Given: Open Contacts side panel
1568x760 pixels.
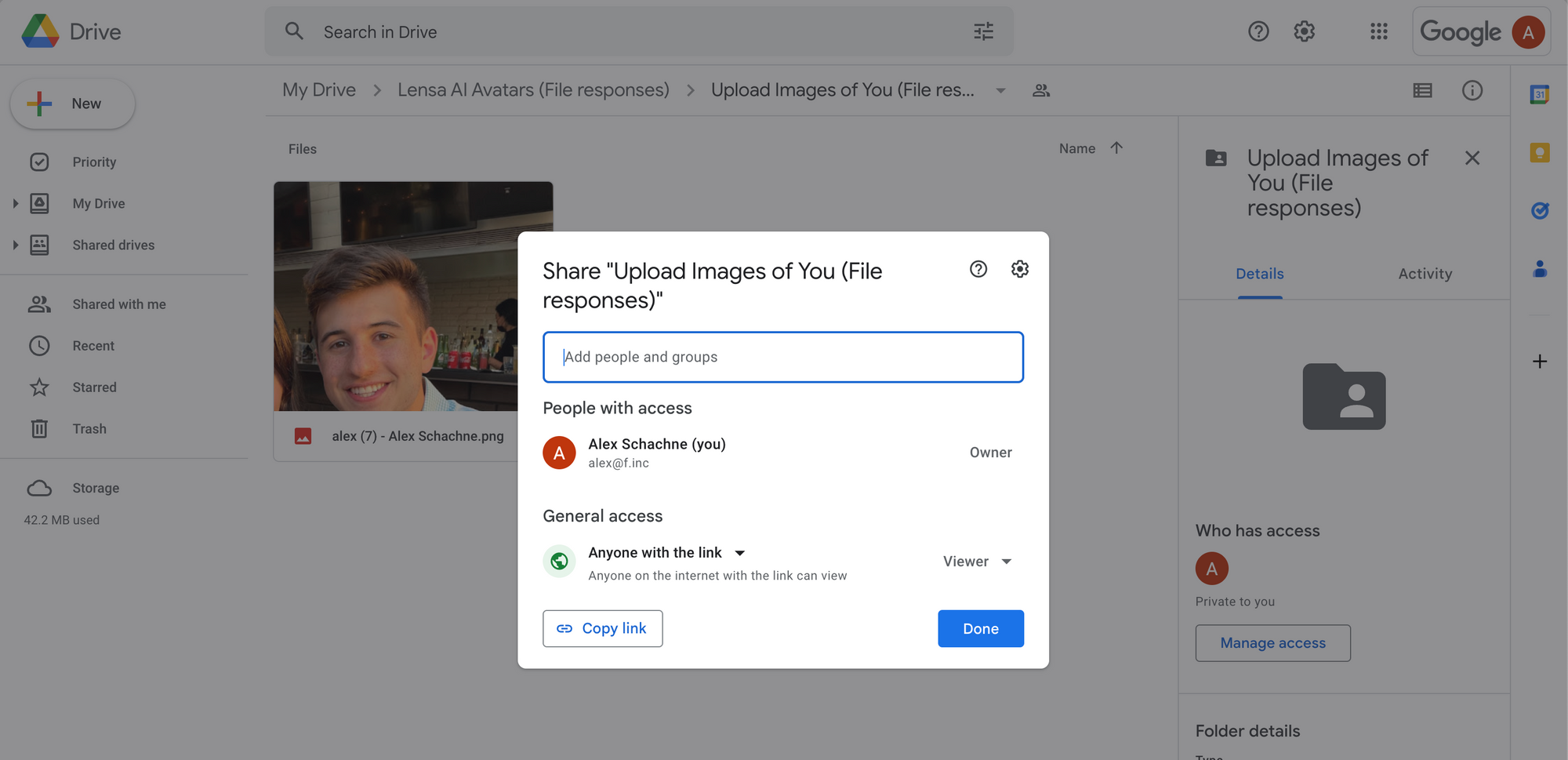Looking at the screenshot, I should pos(1539,269).
